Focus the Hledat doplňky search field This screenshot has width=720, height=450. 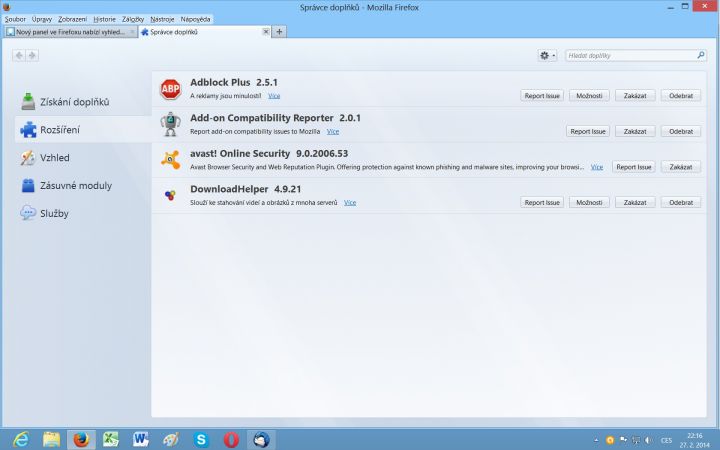[x=636, y=56]
